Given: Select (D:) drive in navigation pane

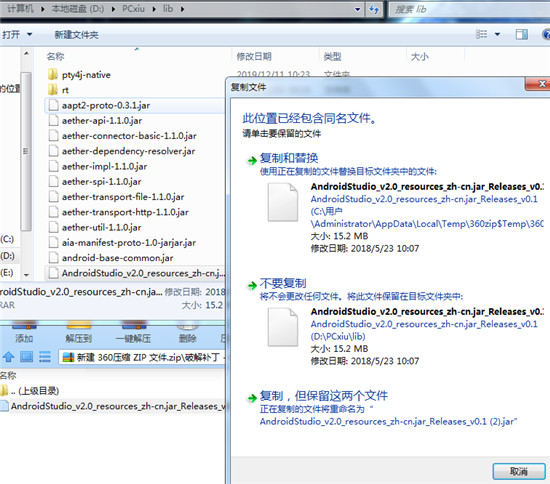Looking at the screenshot, I should (x=7, y=256).
